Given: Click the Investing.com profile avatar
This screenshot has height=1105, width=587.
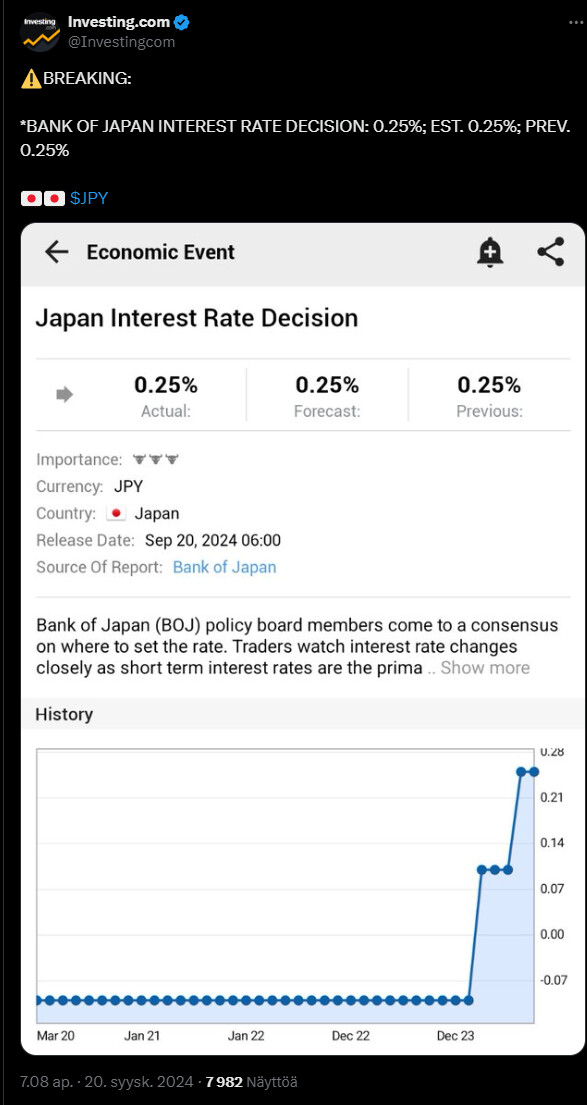Looking at the screenshot, I should [x=40, y=32].
